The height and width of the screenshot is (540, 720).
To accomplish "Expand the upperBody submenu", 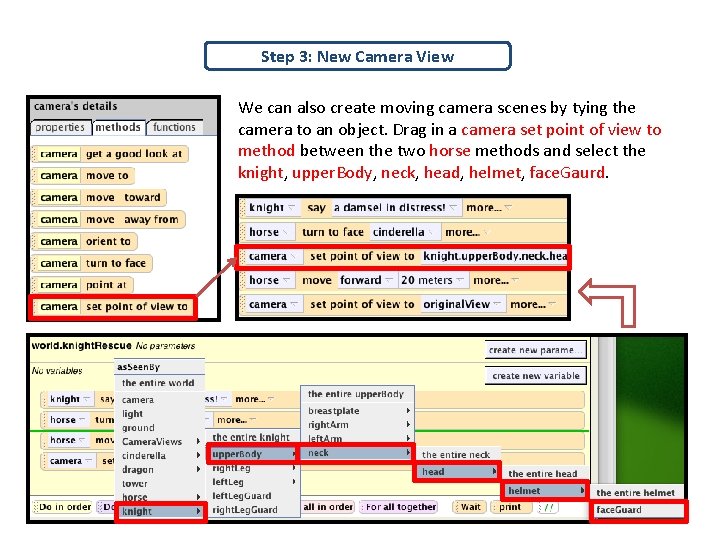I will click(253, 454).
